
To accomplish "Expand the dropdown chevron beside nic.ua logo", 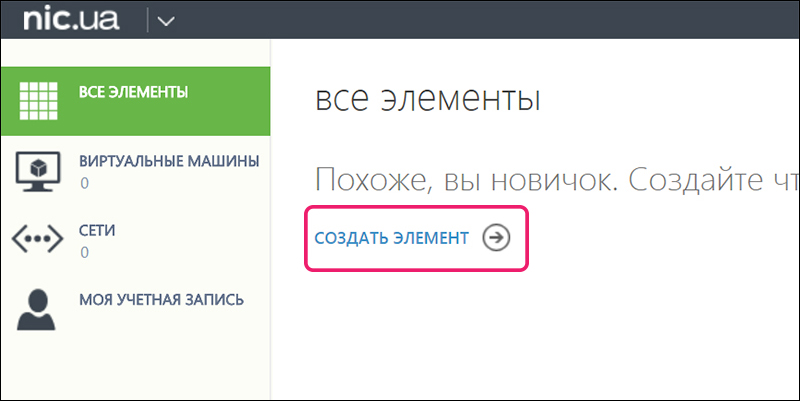I will [x=166, y=20].
